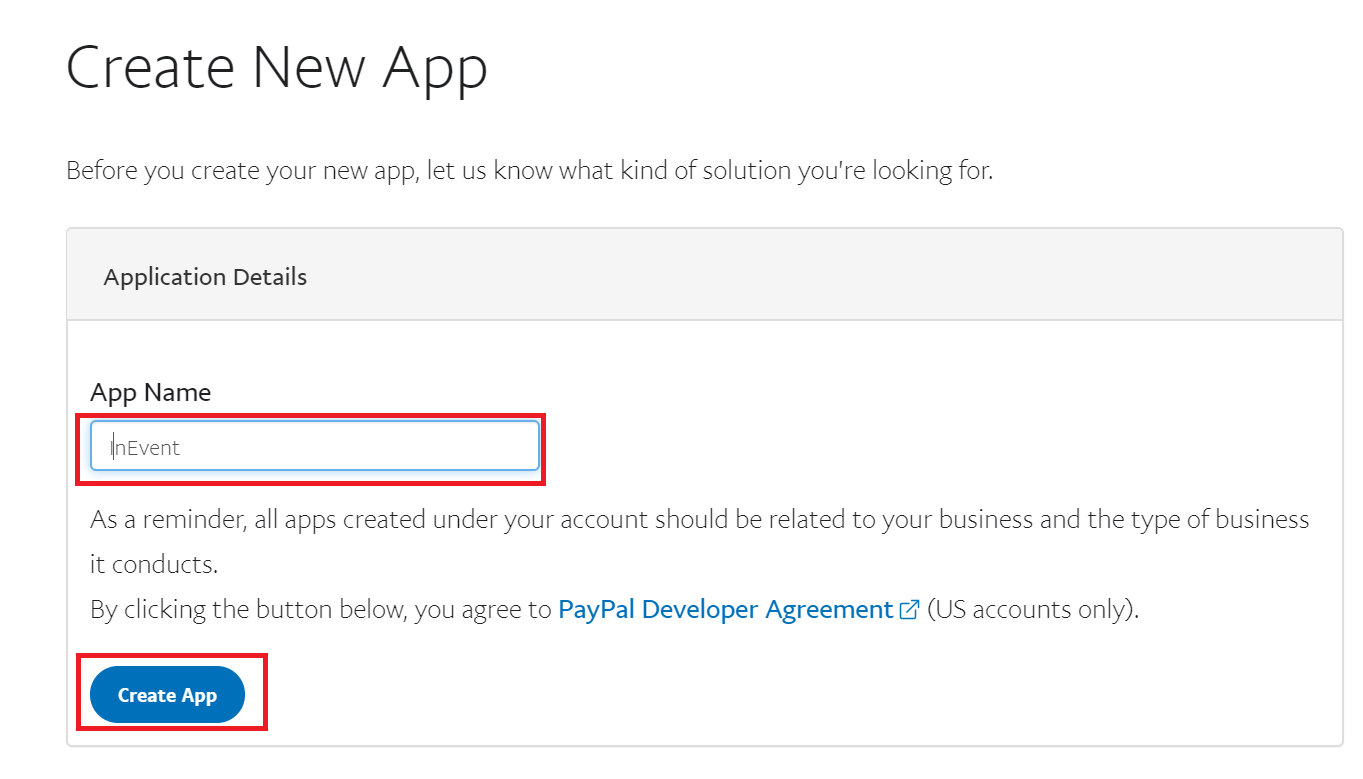The image size is (1363, 779).
Task: Click the 'it conducts.' text line
Action: tap(154, 564)
